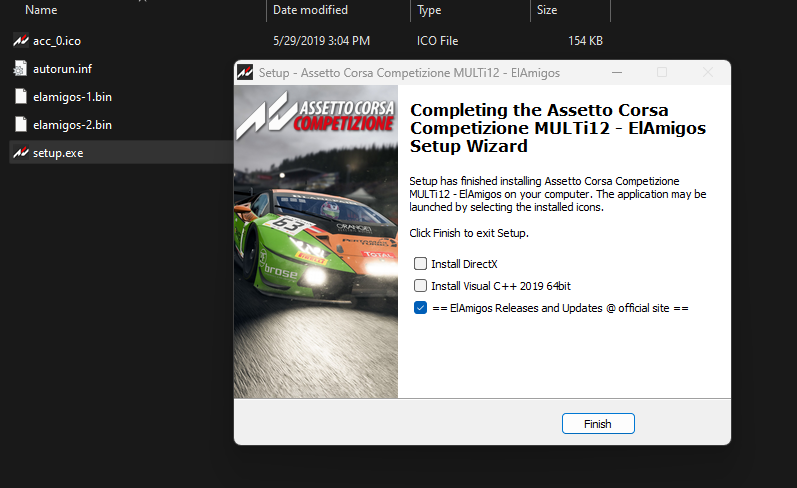Click the date 5/29/2019 3:04 PM
The height and width of the screenshot is (488, 797).
[321, 41]
